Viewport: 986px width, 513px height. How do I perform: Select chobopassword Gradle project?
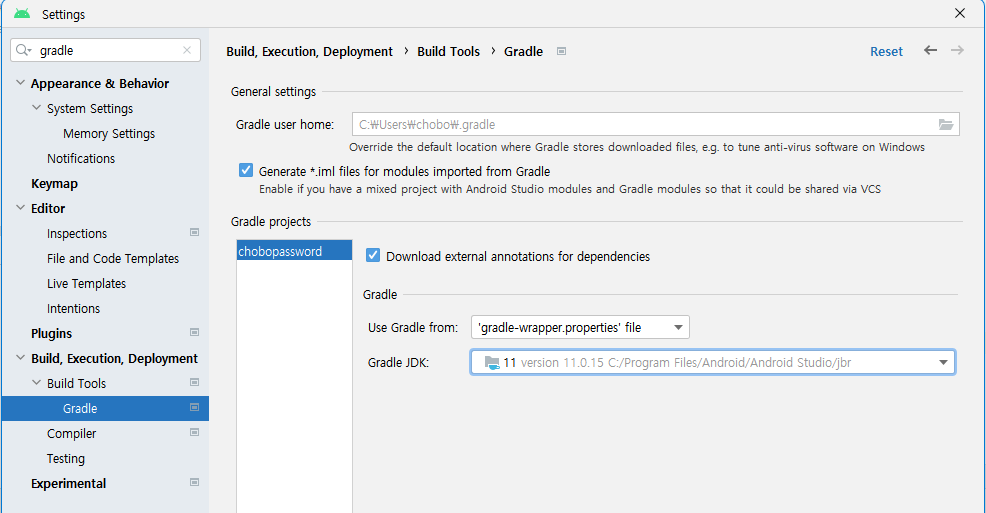coord(294,251)
